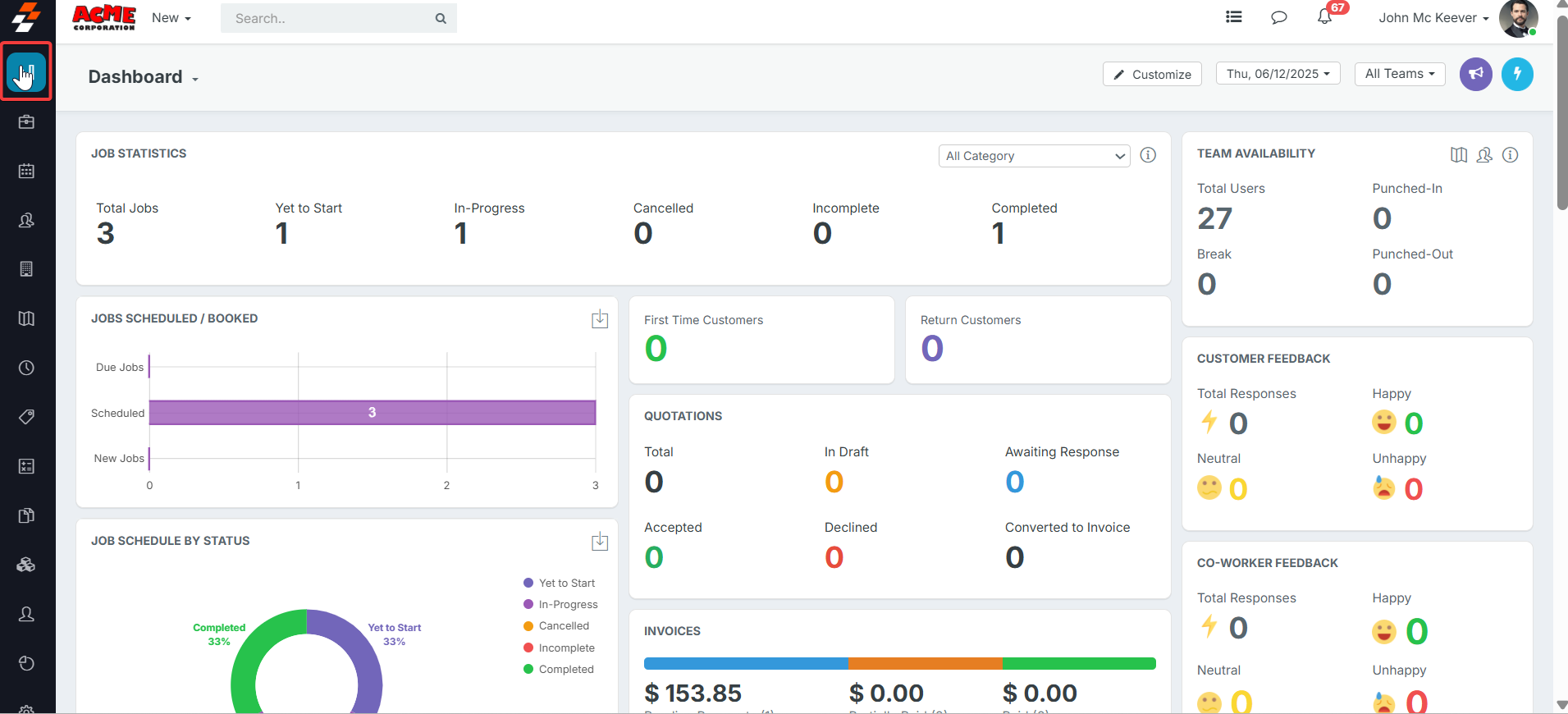Click the Job Statistics info icon
1568x714 pixels.
(x=1148, y=155)
